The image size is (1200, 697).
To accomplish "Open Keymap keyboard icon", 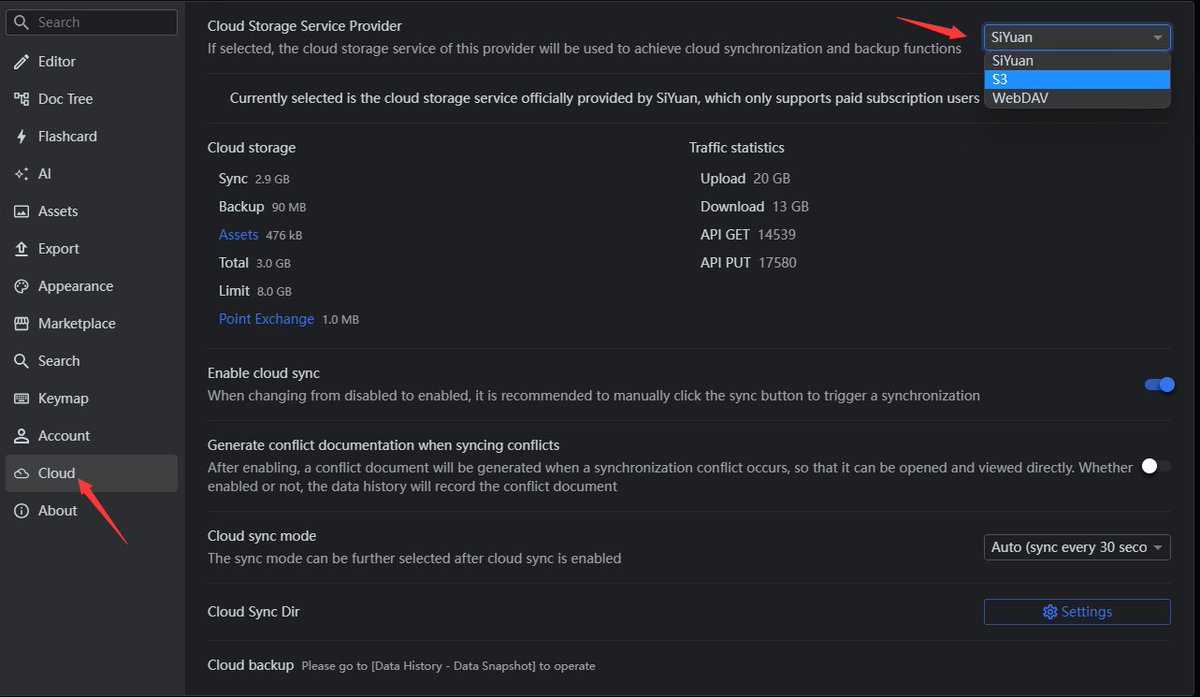I will pos(20,398).
